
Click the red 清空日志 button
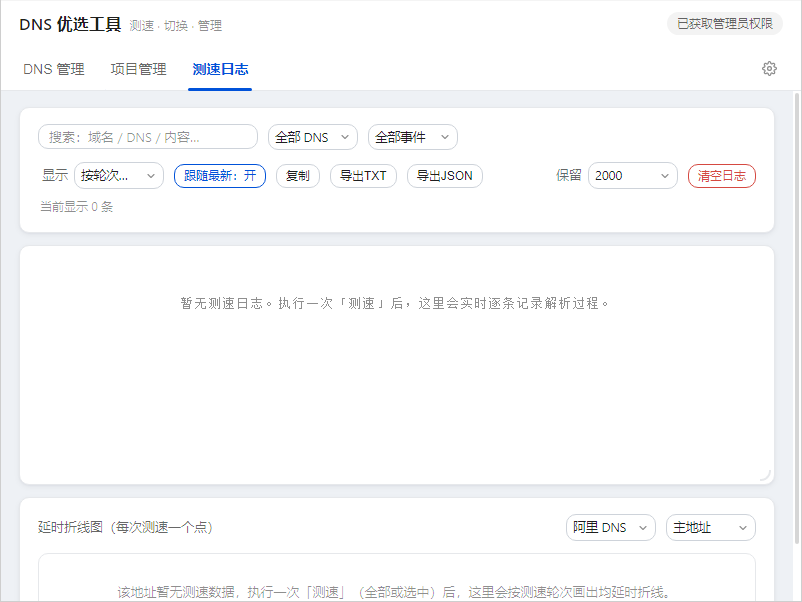(722, 176)
